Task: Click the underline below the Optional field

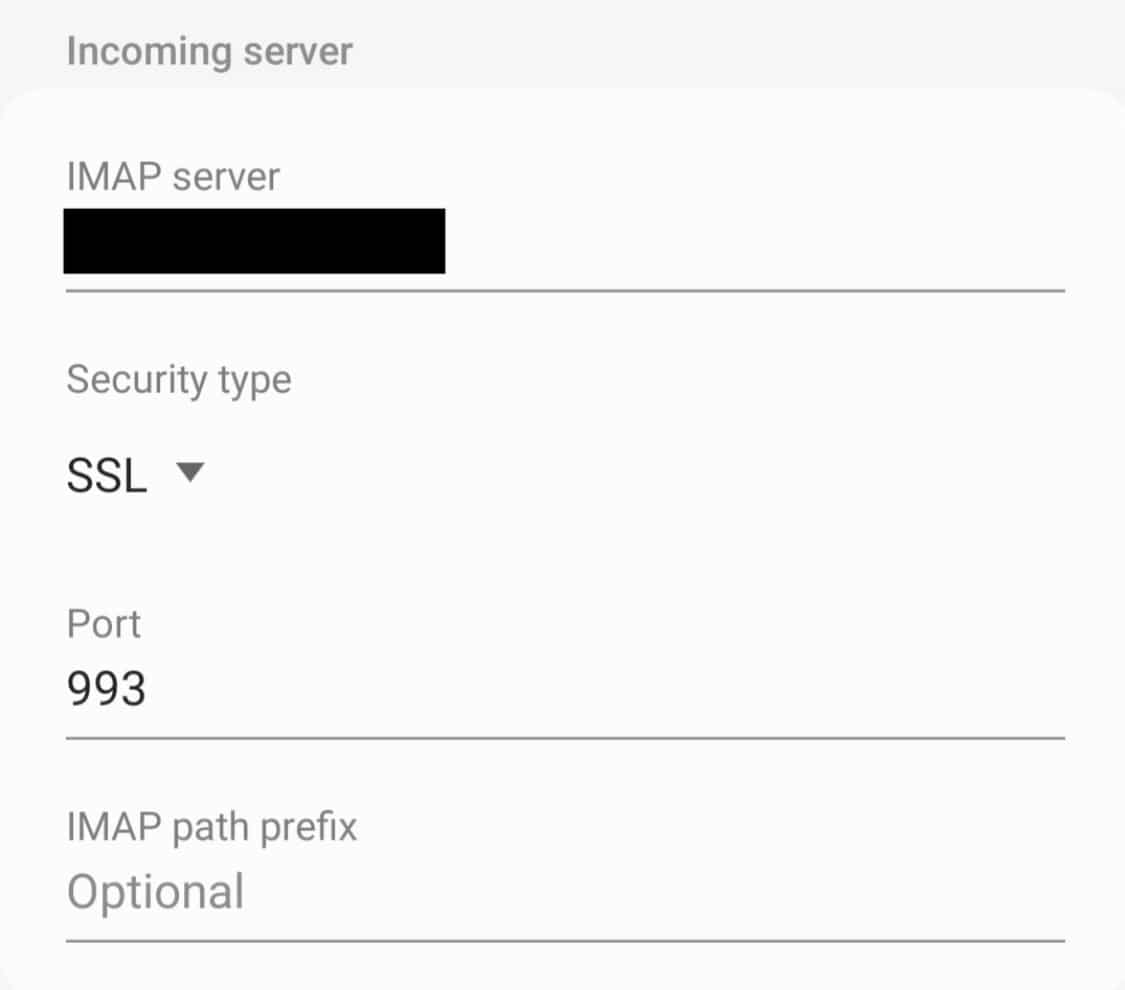Action: 565,940
